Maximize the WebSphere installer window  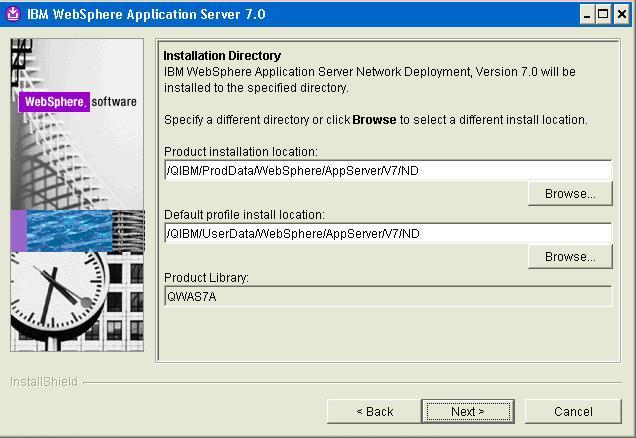(x=603, y=15)
